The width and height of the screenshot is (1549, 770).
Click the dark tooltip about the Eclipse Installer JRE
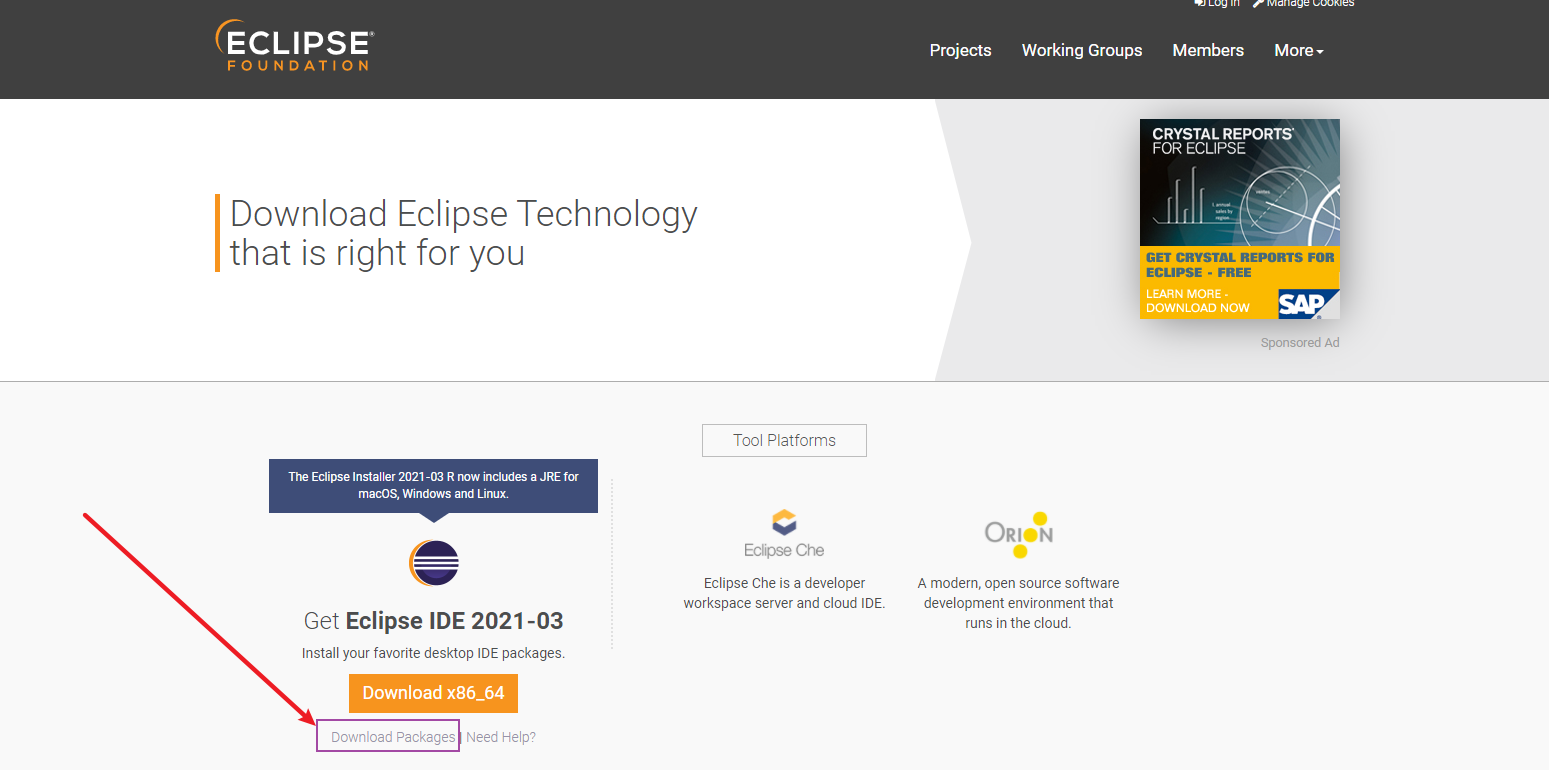(x=433, y=485)
